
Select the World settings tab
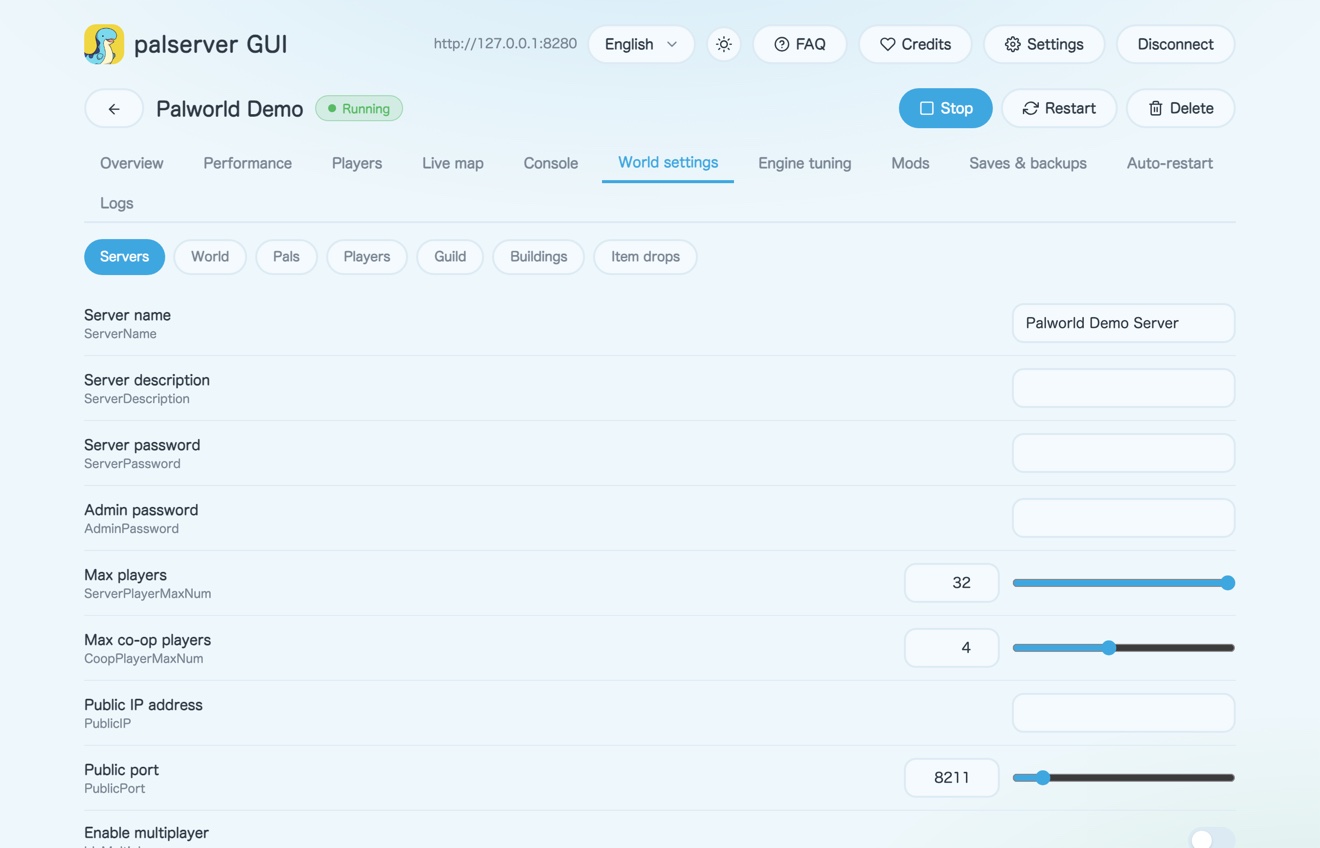[x=668, y=162]
